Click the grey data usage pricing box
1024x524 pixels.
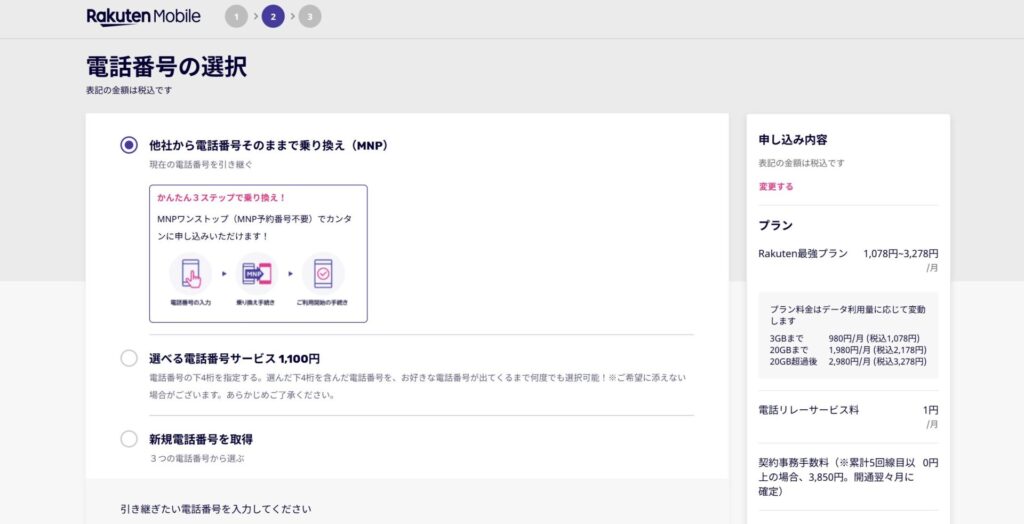coord(848,335)
